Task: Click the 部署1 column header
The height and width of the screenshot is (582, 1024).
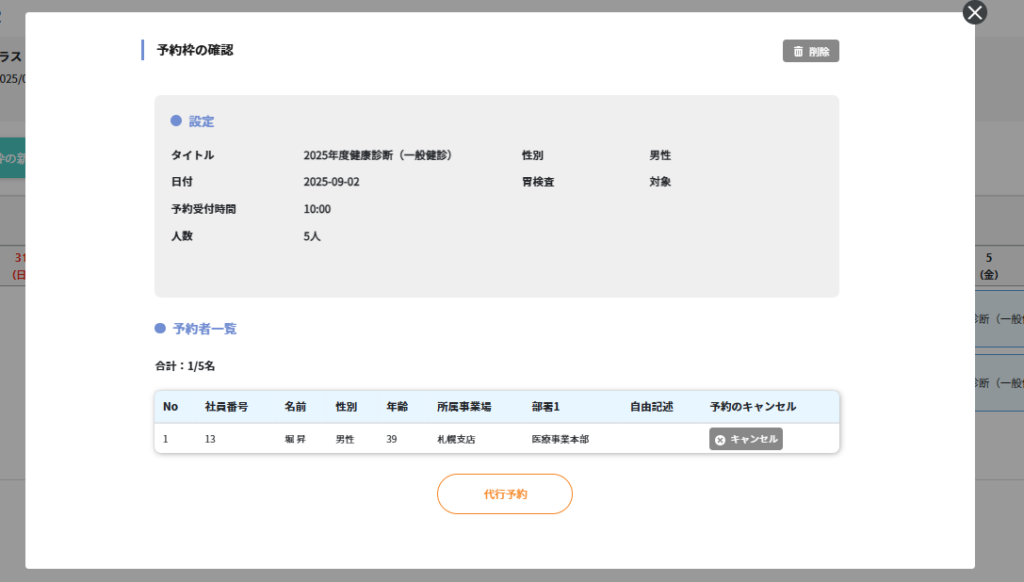Action: pyautogui.click(x=547, y=407)
